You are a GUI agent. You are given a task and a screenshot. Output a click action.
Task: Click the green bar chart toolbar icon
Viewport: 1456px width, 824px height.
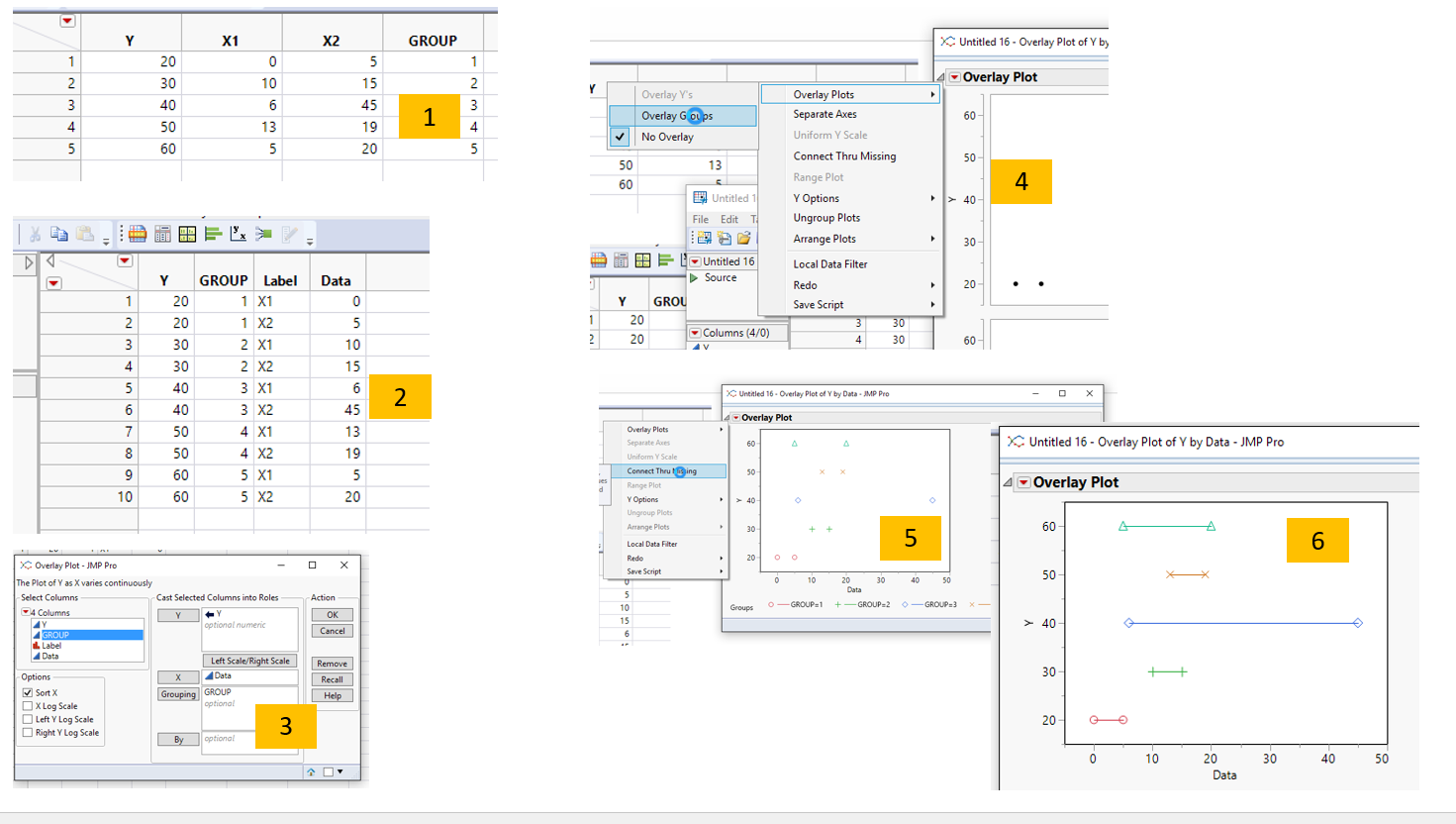point(215,237)
